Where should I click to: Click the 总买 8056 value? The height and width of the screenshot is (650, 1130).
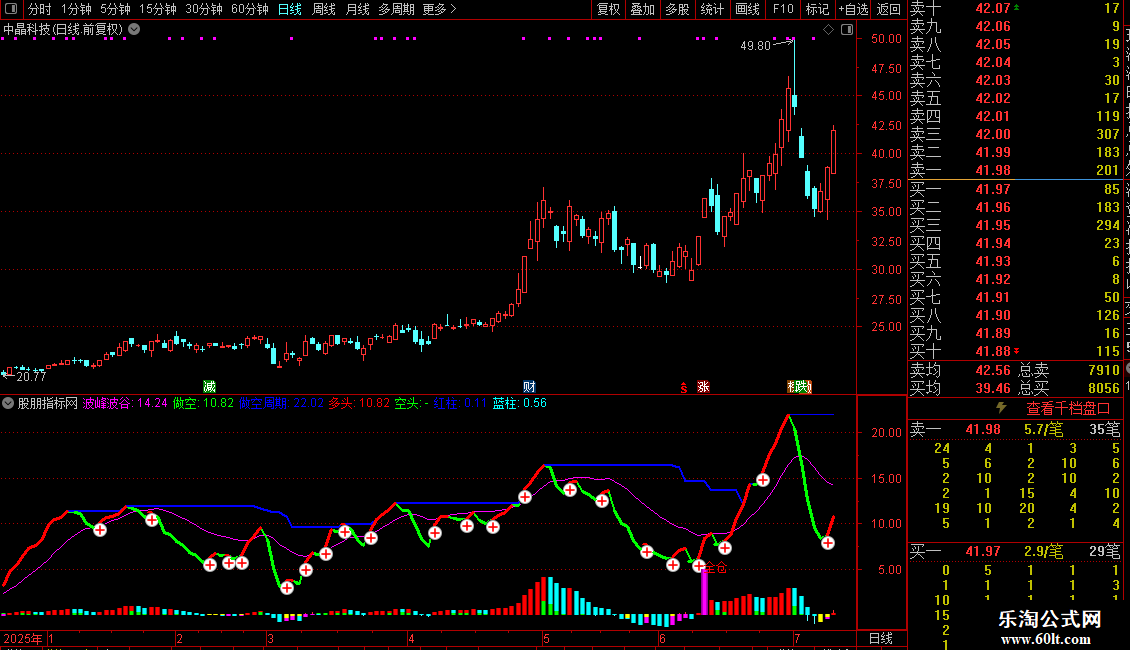[x=1104, y=388]
